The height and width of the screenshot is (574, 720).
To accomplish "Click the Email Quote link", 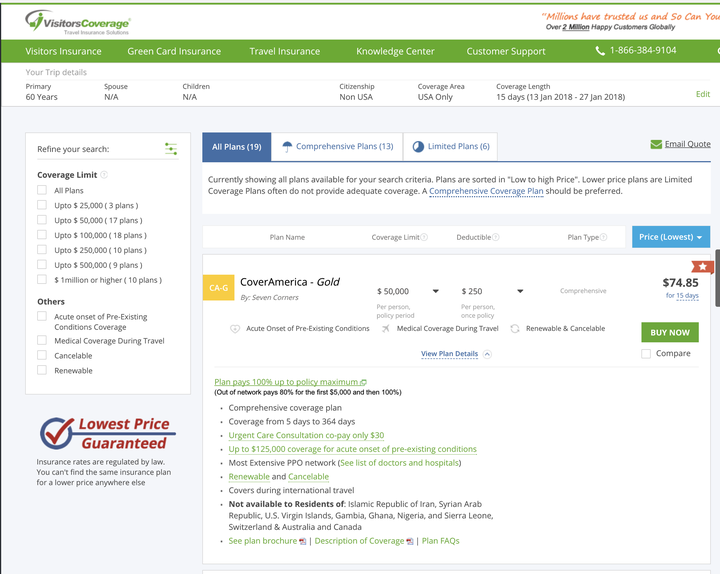I will [x=687, y=144].
